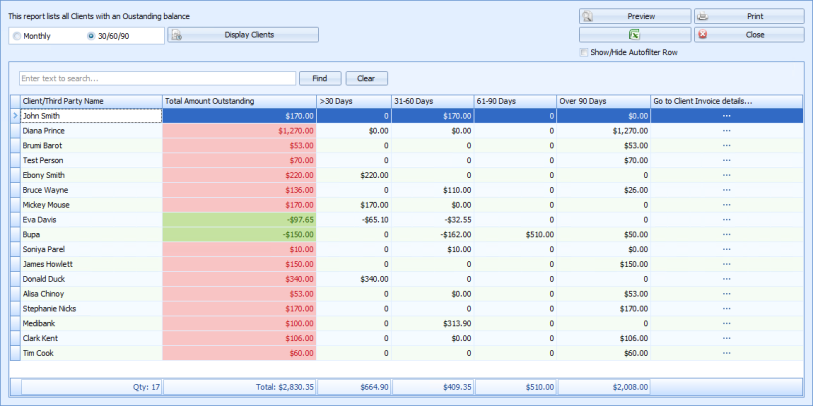Click the 61-90 Days column header

point(515,101)
